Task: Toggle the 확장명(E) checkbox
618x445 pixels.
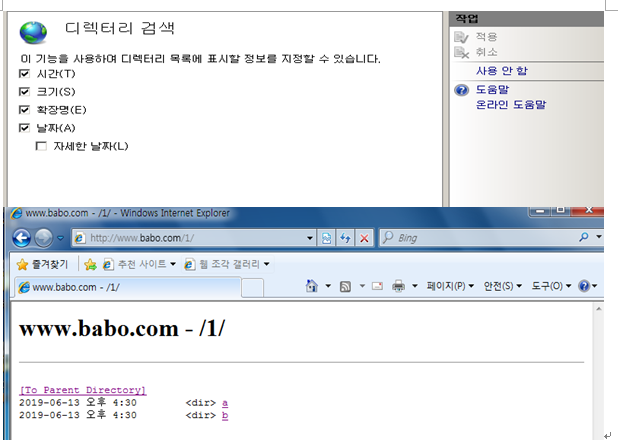Action: (24, 110)
